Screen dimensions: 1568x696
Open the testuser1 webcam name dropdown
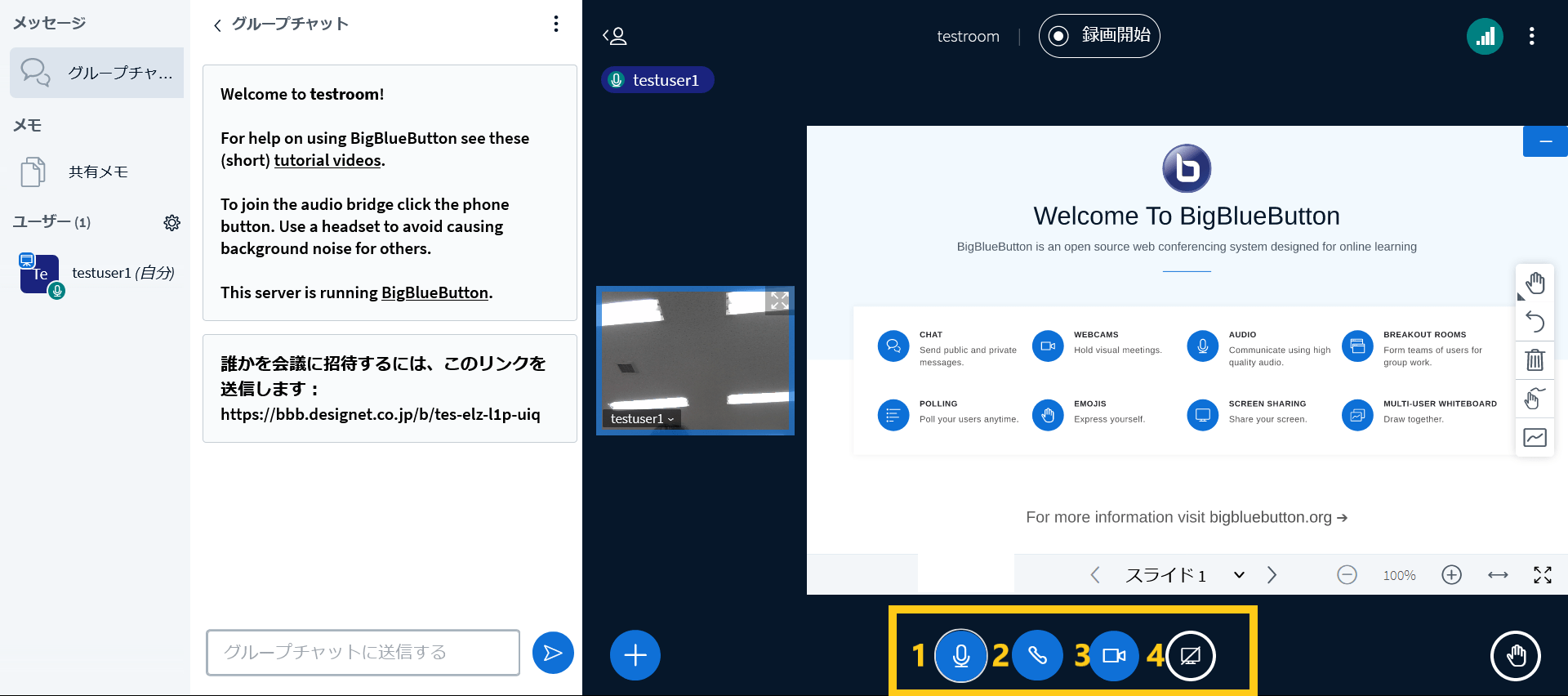click(642, 419)
